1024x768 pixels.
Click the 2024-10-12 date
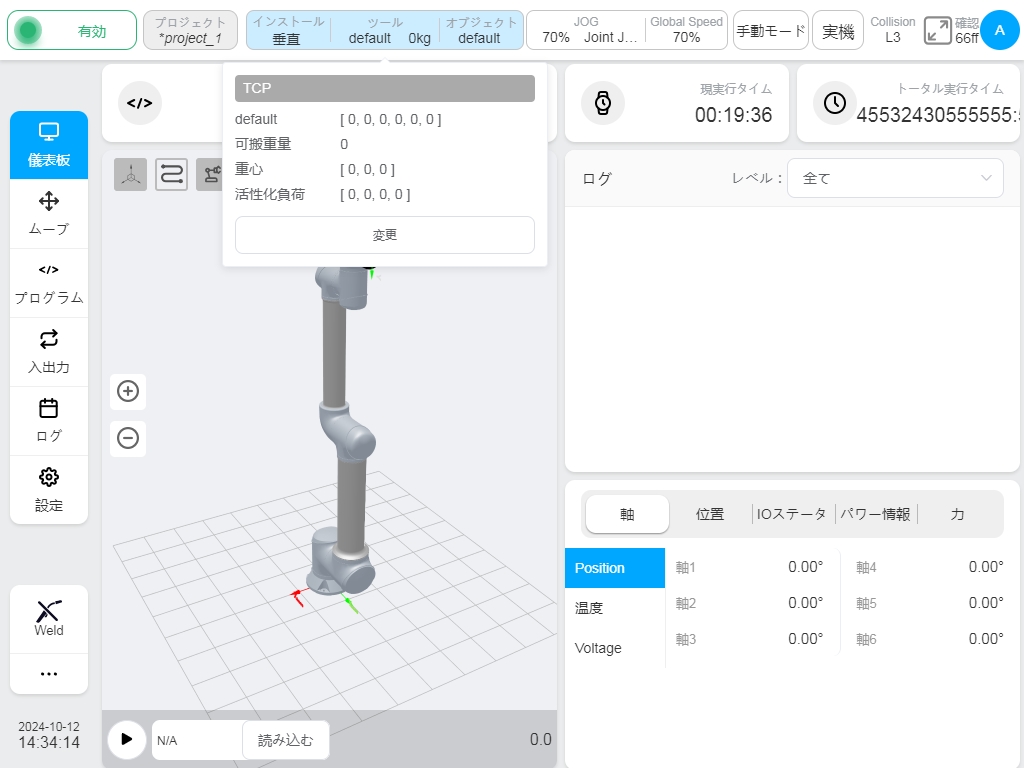49,727
